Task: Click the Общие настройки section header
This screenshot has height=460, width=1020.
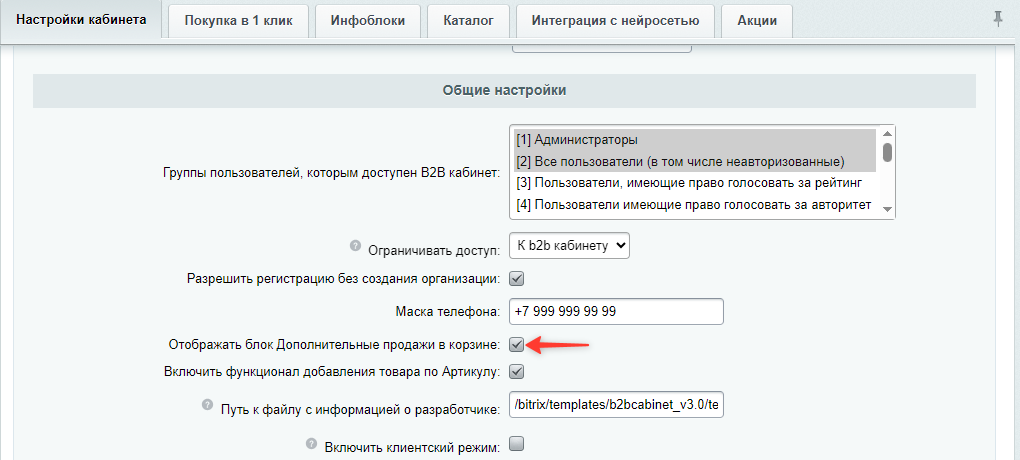Action: pyautogui.click(x=504, y=90)
